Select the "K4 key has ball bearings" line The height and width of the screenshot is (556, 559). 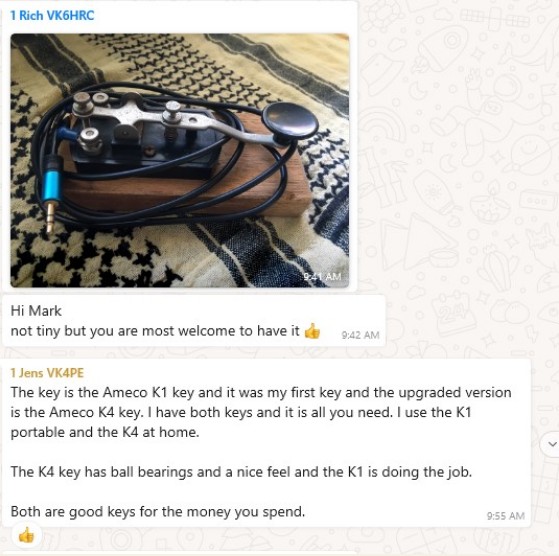coord(241,472)
